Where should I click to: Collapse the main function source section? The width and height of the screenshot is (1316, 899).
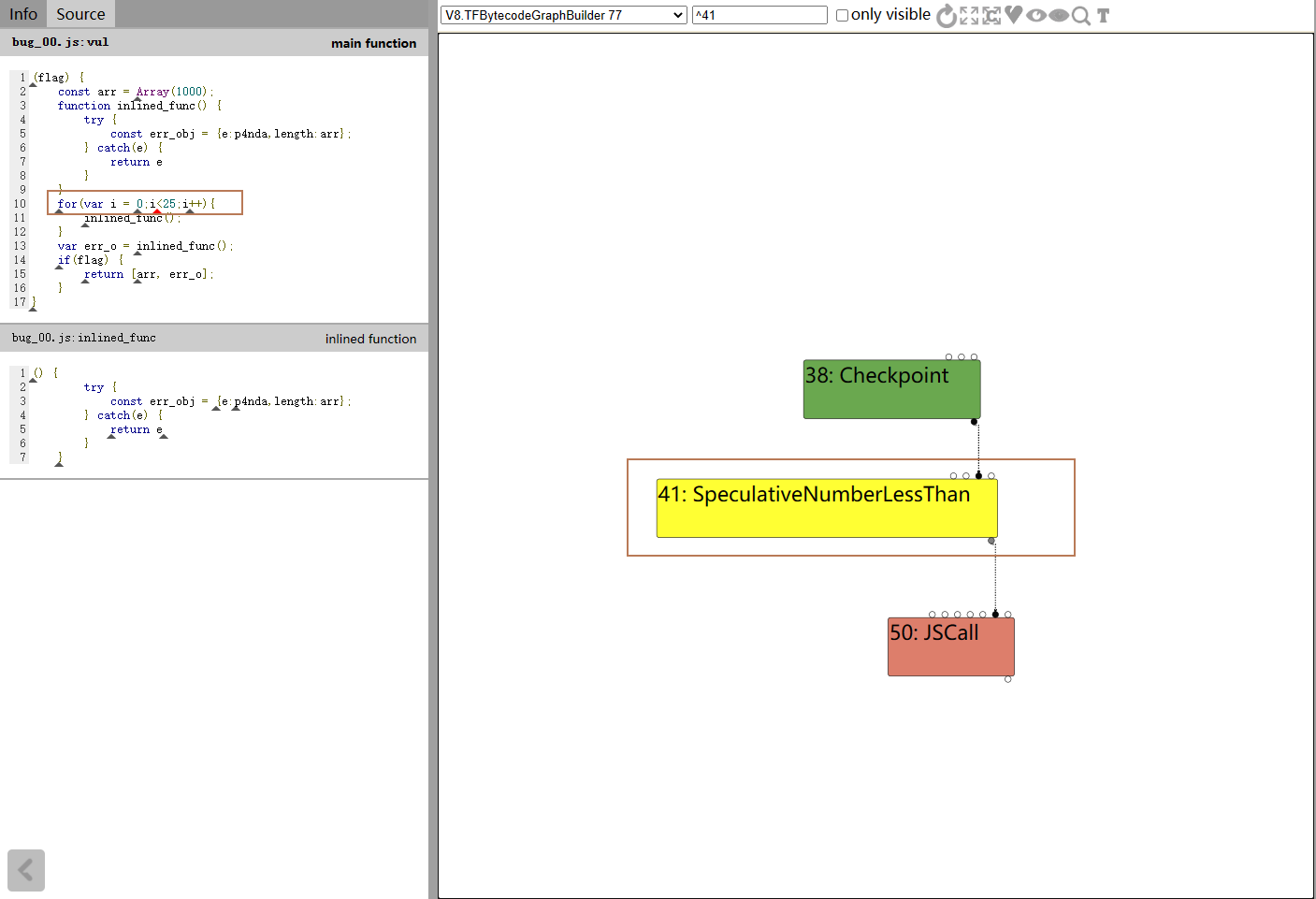214,43
